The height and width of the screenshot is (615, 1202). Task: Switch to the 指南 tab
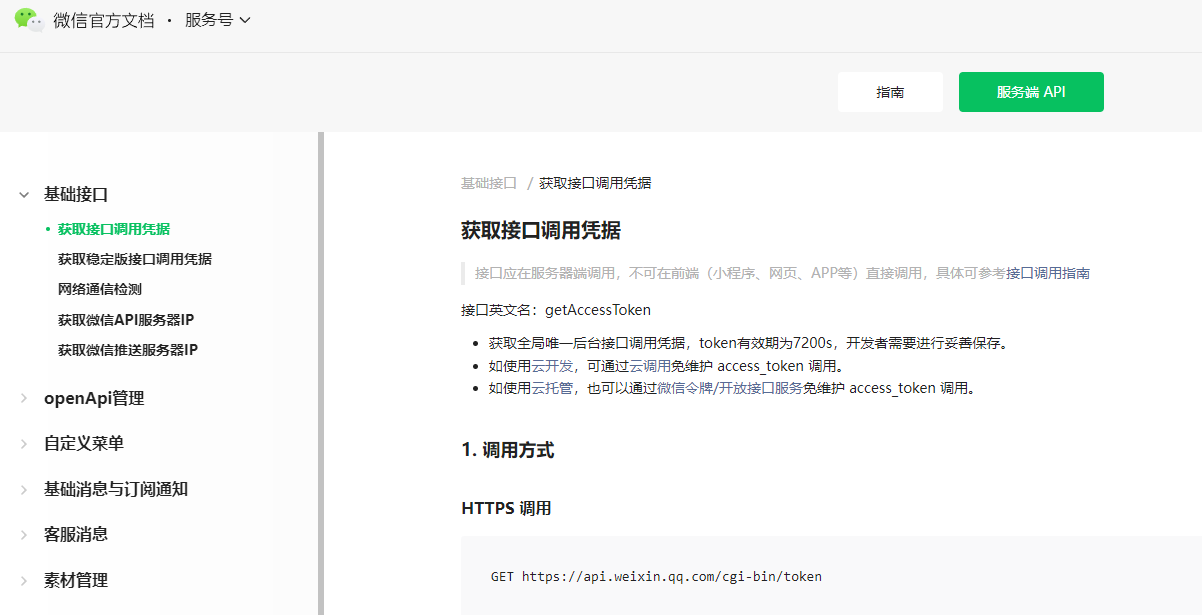[890, 92]
